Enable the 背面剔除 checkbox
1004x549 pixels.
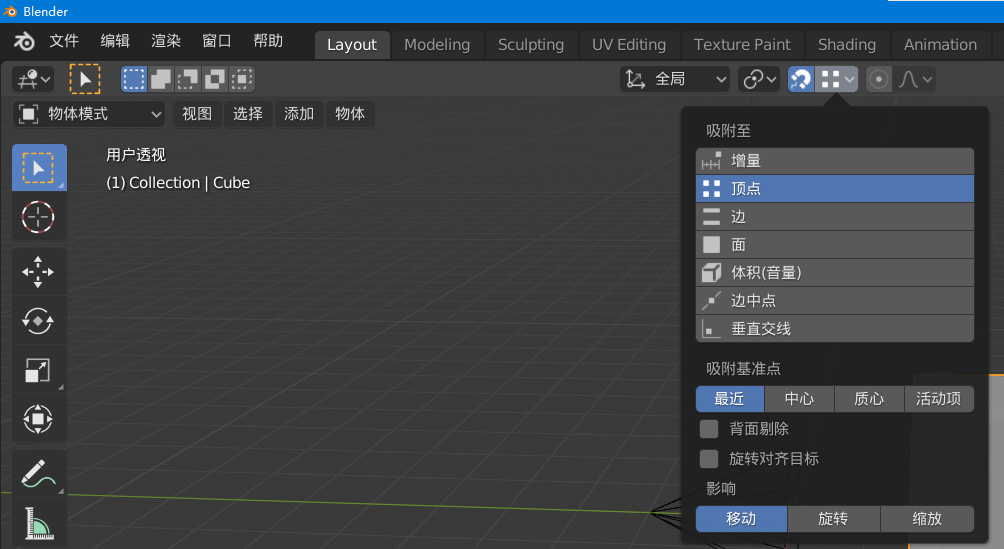pyautogui.click(x=709, y=429)
